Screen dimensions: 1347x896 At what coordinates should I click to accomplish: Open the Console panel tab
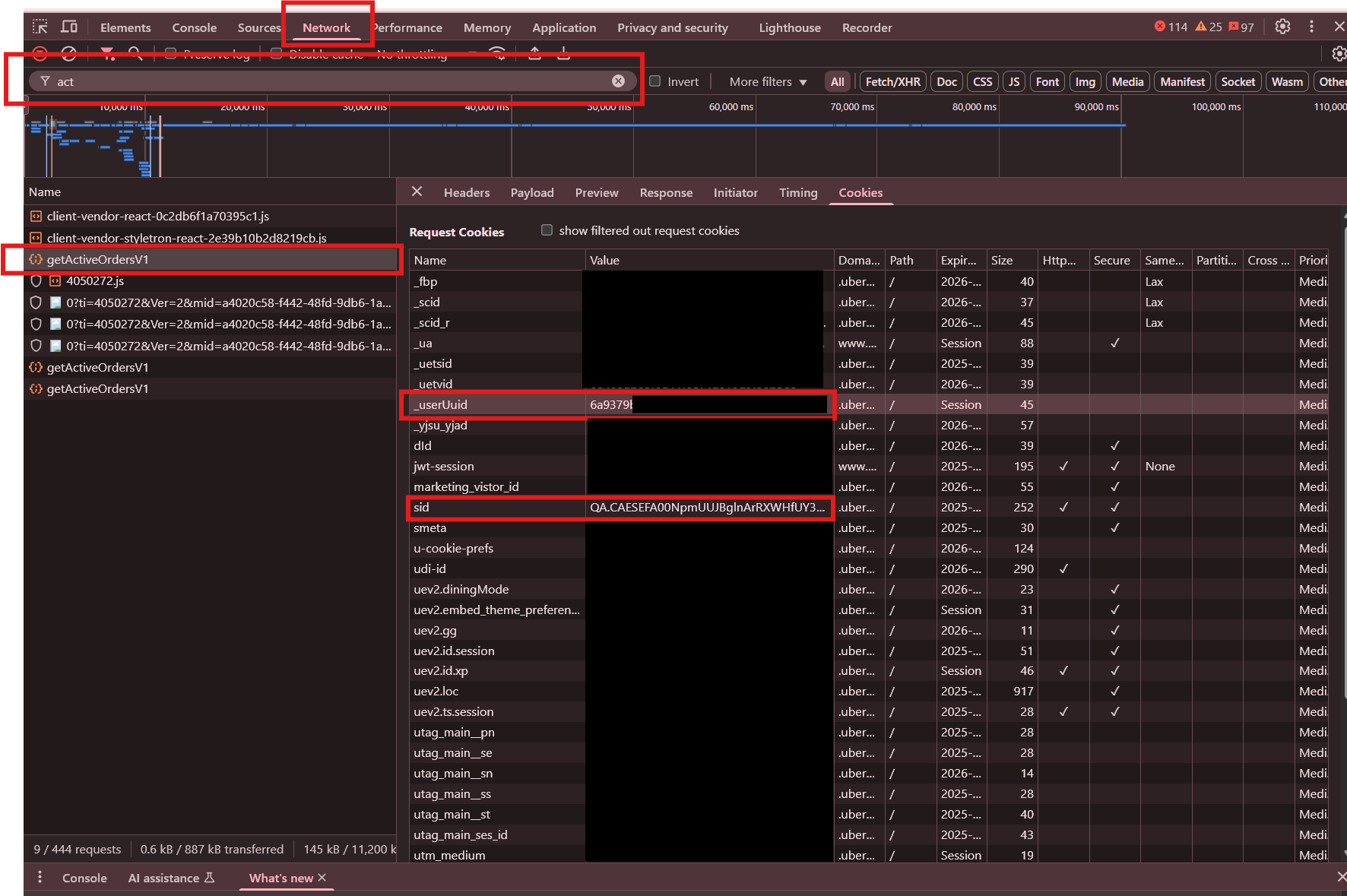(195, 27)
